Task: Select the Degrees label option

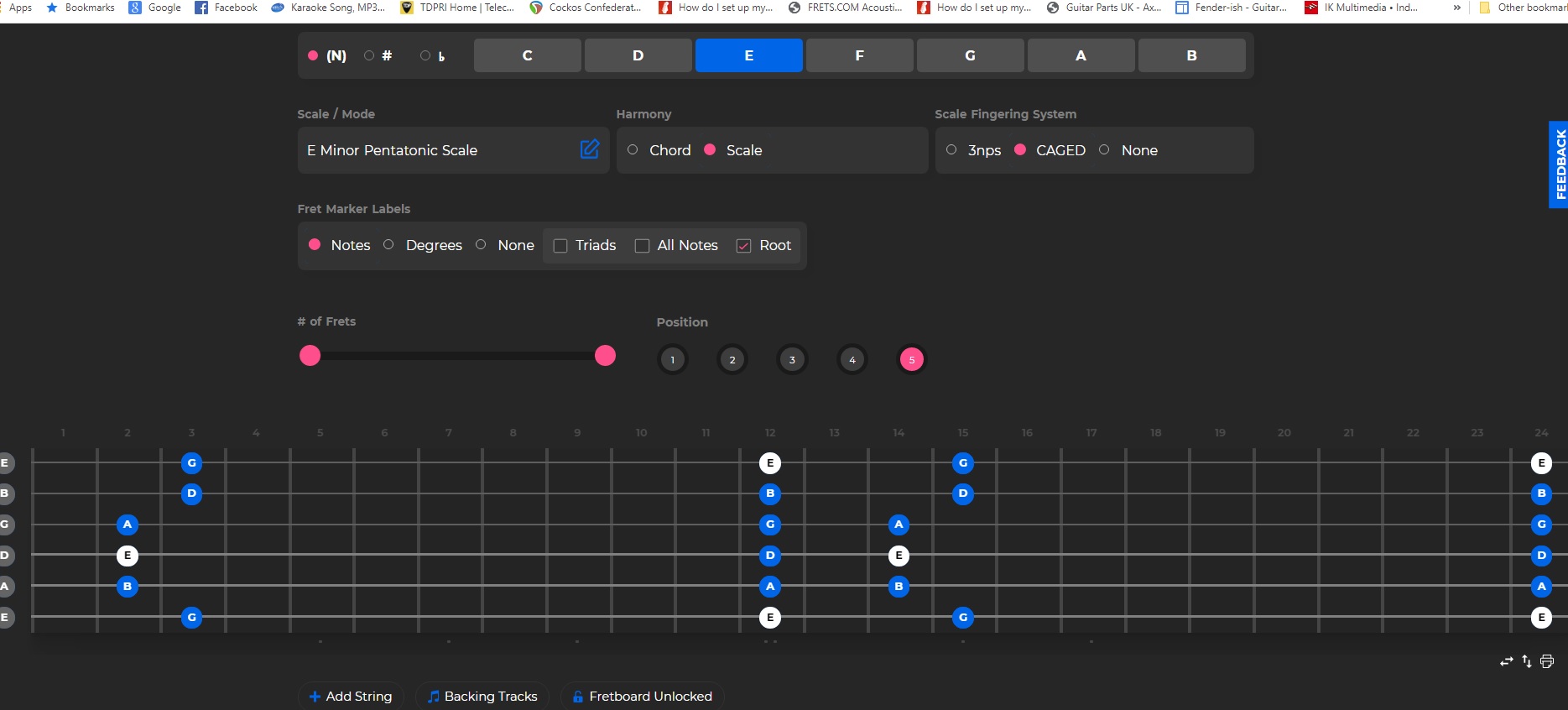Action: (388, 245)
